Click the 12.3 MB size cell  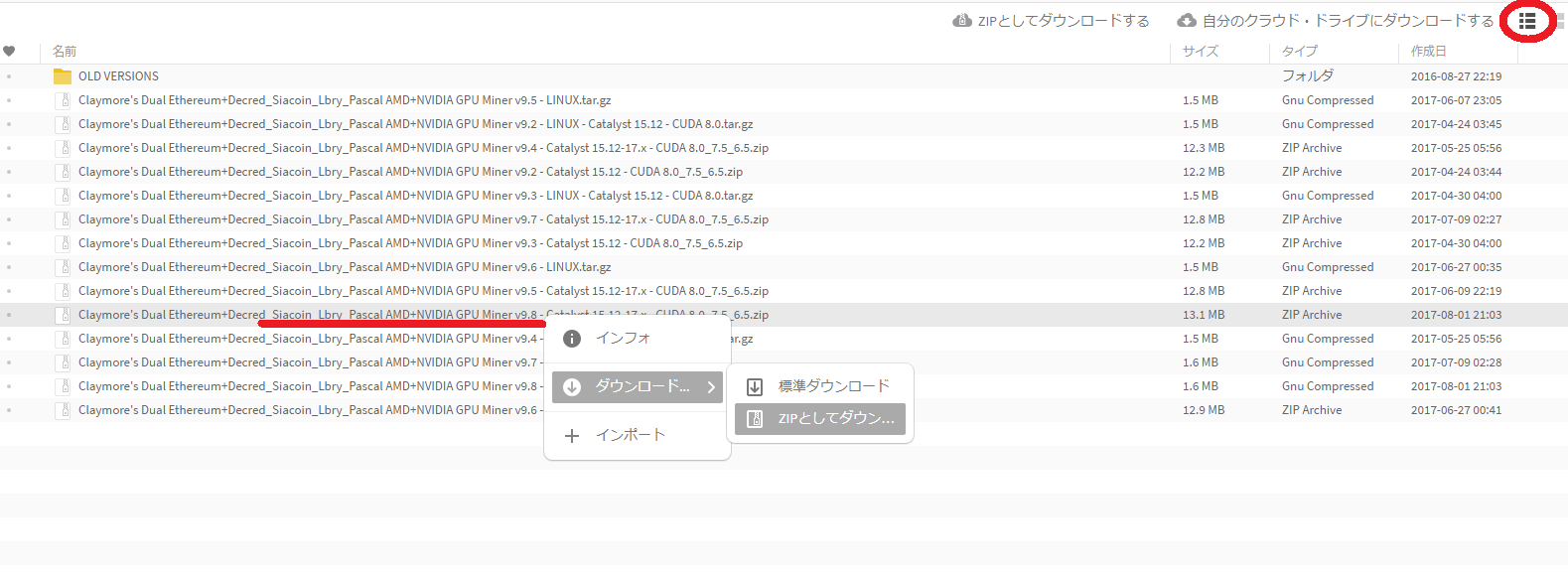click(1204, 148)
